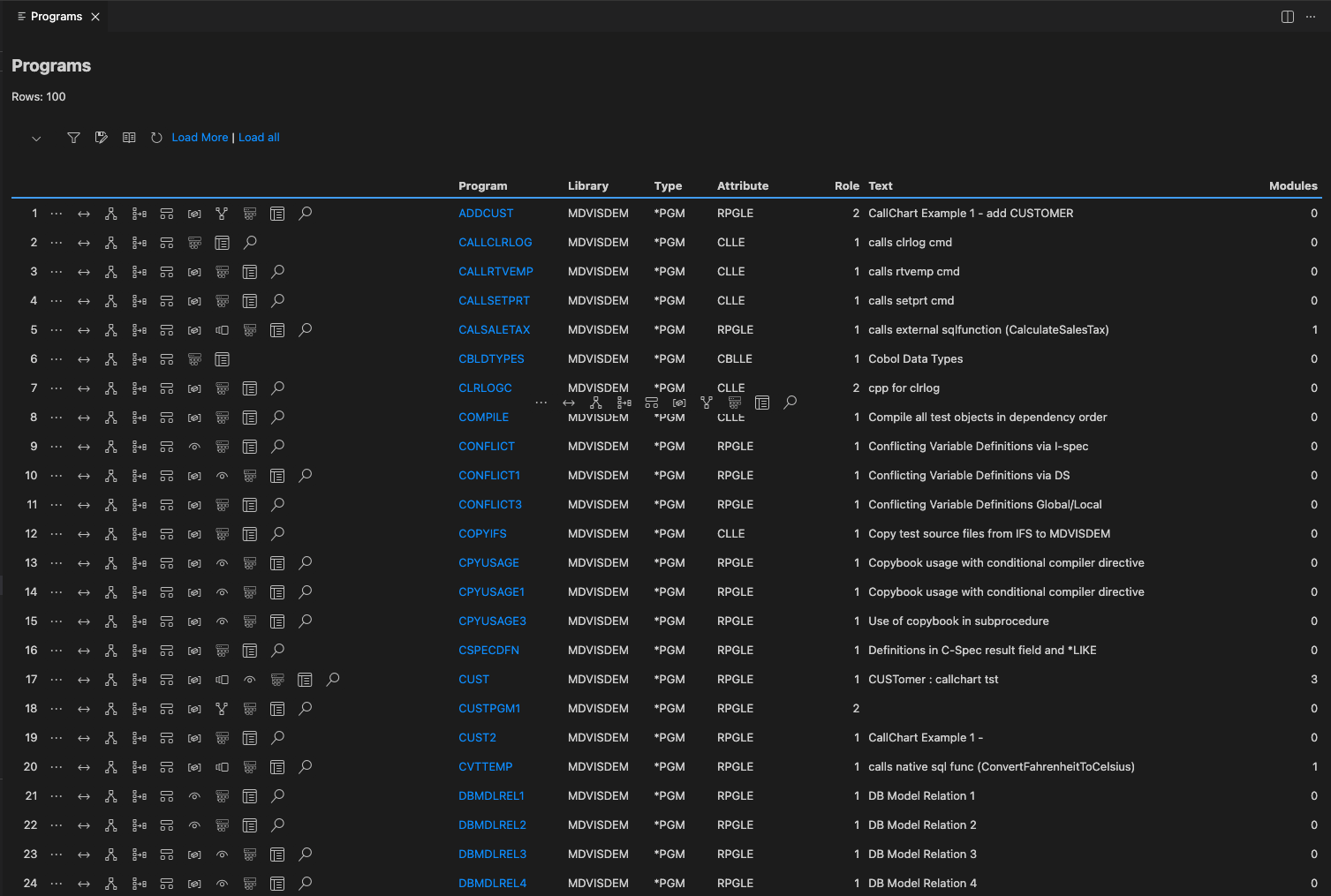The width and height of the screenshot is (1331, 896).
Task: Click the module box icon in the CUST row
Action: point(222,680)
